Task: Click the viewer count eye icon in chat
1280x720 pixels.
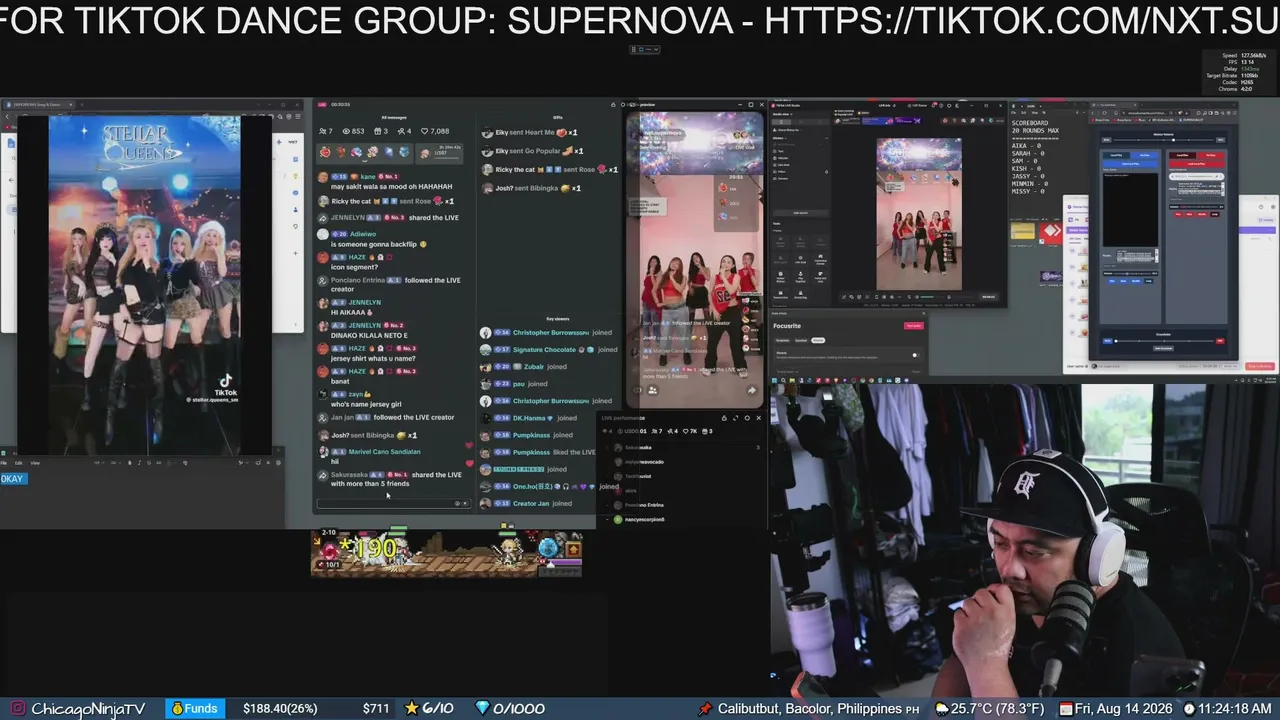Action: (x=346, y=131)
